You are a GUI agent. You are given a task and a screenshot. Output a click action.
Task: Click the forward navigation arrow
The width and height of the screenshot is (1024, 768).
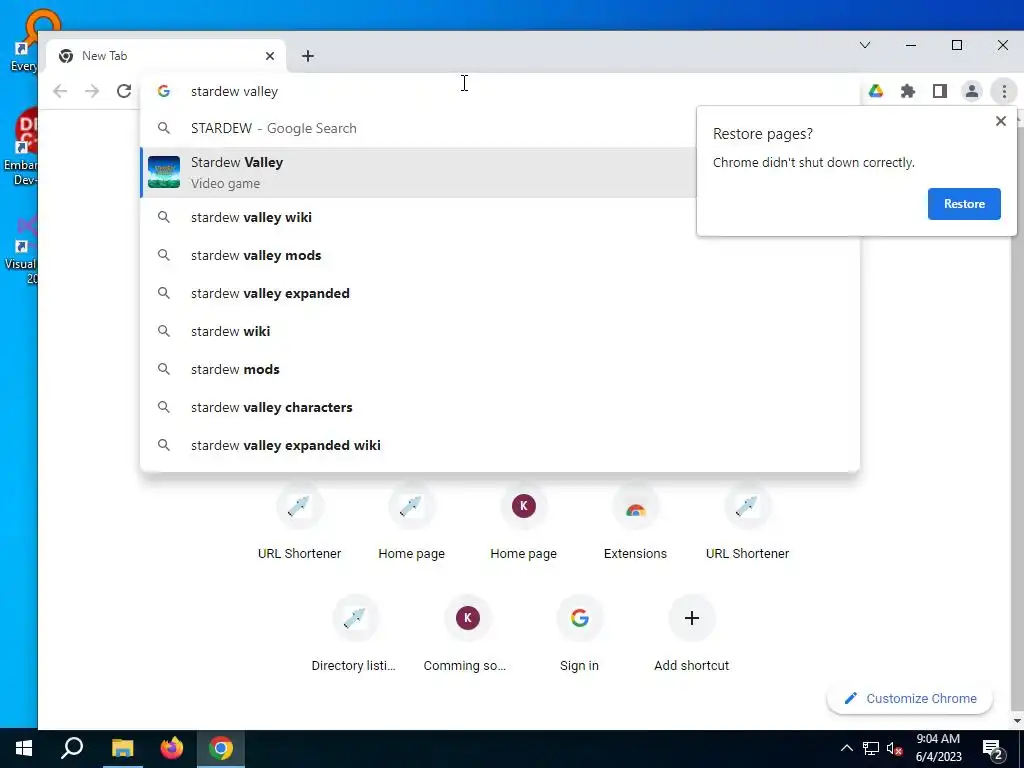point(92,91)
